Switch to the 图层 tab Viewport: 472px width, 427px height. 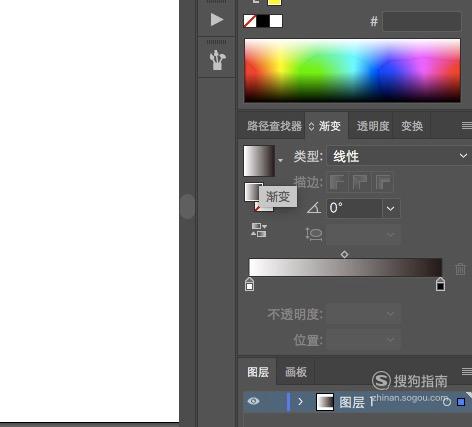pos(258,372)
